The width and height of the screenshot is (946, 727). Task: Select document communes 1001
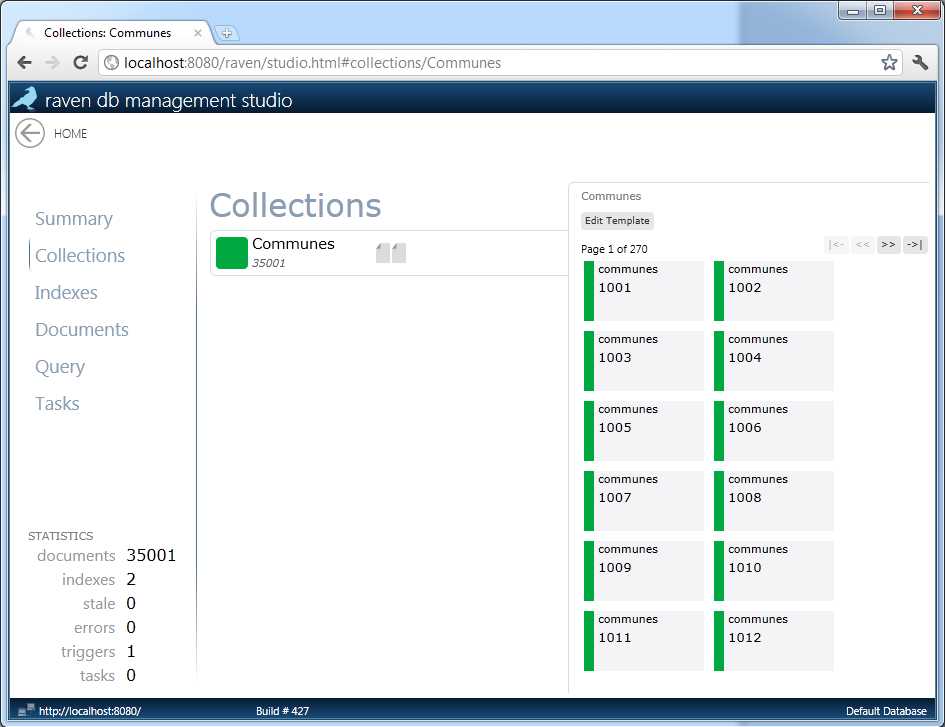click(643, 290)
